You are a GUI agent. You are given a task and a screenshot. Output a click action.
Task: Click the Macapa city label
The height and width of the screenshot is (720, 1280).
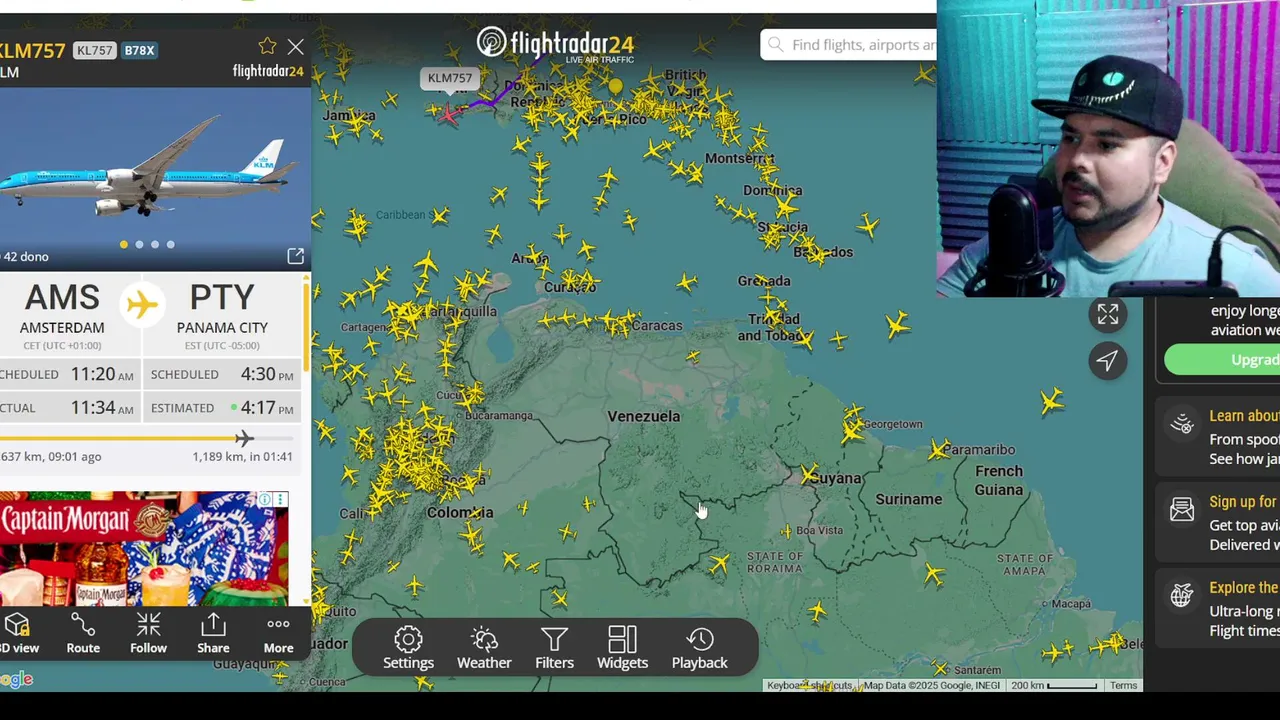click(1071, 604)
